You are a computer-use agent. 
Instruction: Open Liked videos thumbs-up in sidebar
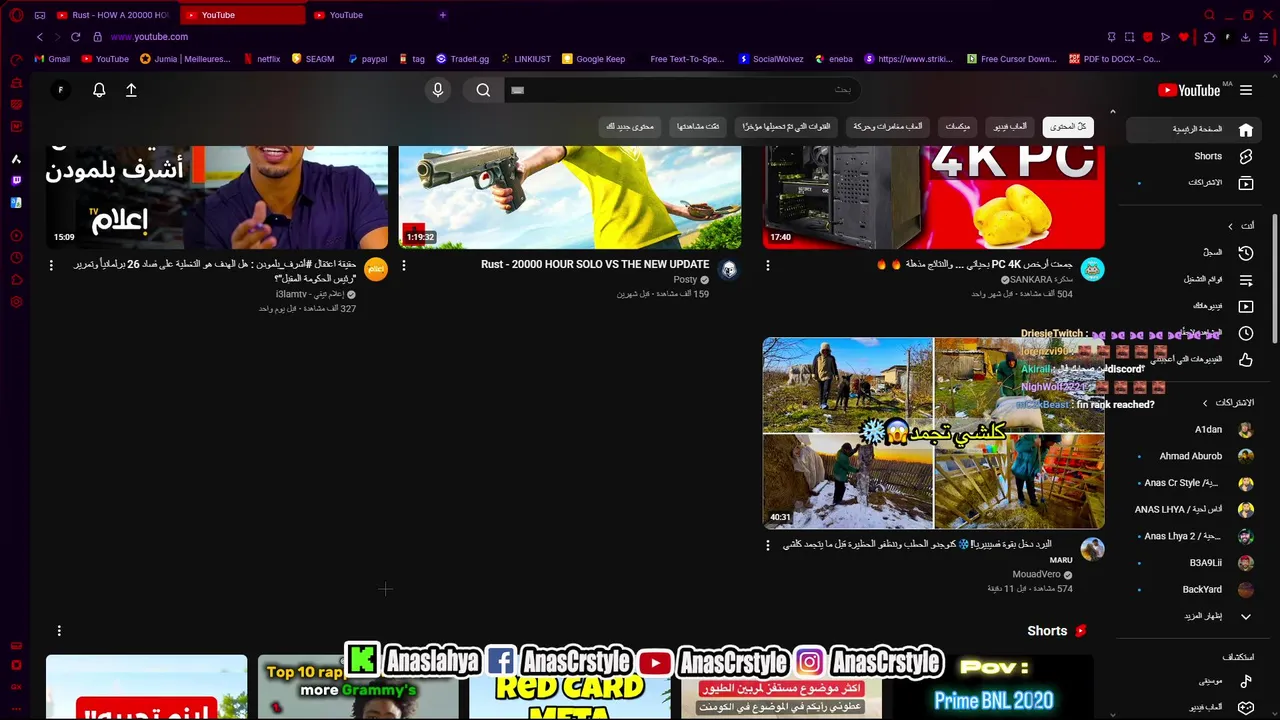(x=1246, y=359)
